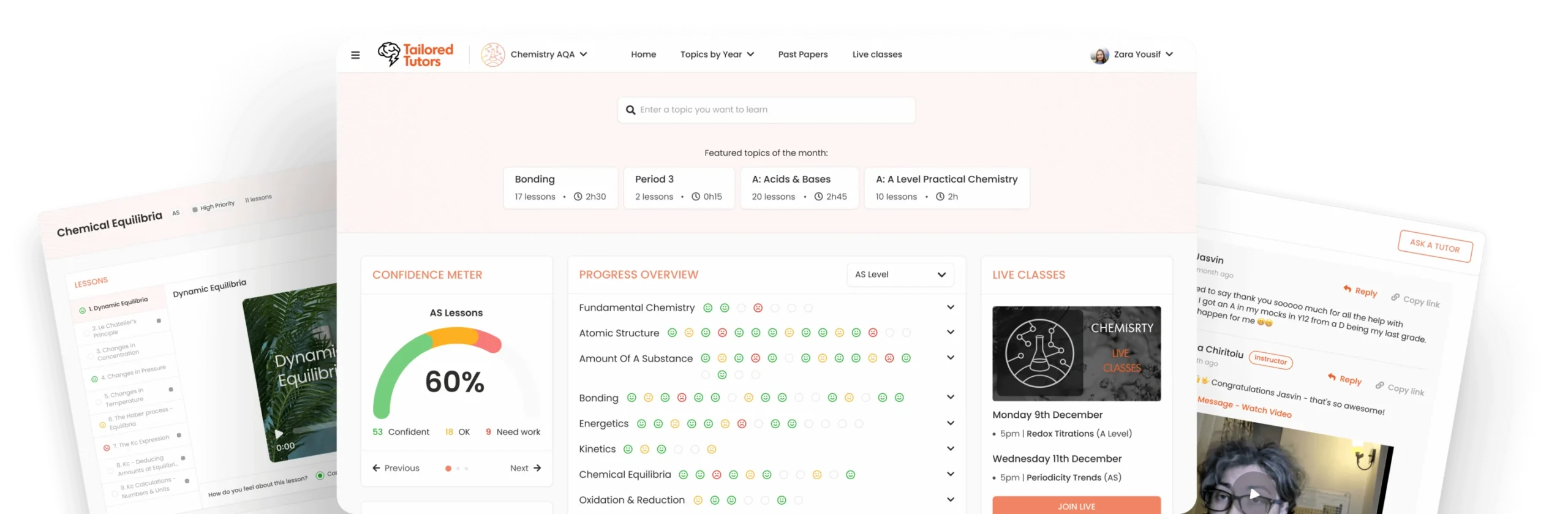1568x514 pixels.
Task: Click play button on comment video thumbnail
Action: click(x=1254, y=494)
